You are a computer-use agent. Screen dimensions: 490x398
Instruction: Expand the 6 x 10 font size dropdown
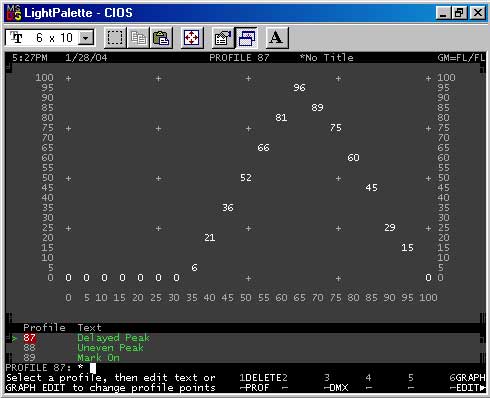pyautogui.click(x=86, y=38)
